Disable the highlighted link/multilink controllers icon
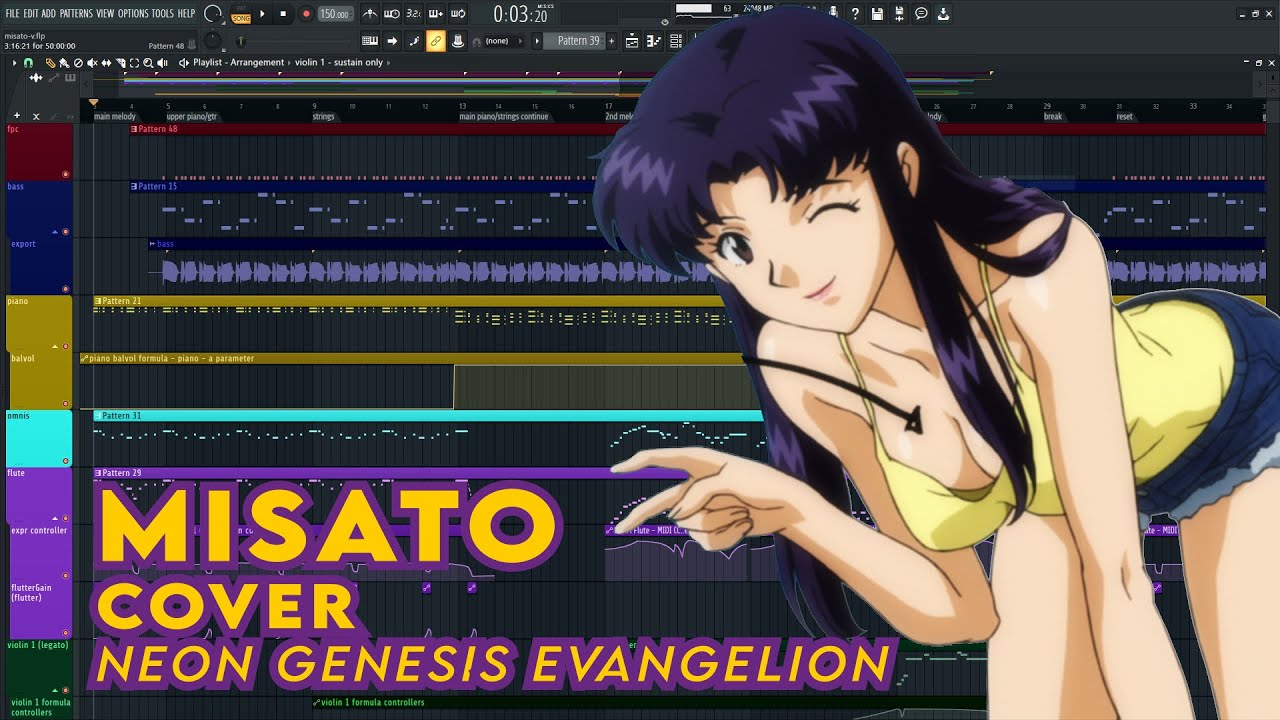Viewport: 1280px width, 720px height. click(436, 41)
